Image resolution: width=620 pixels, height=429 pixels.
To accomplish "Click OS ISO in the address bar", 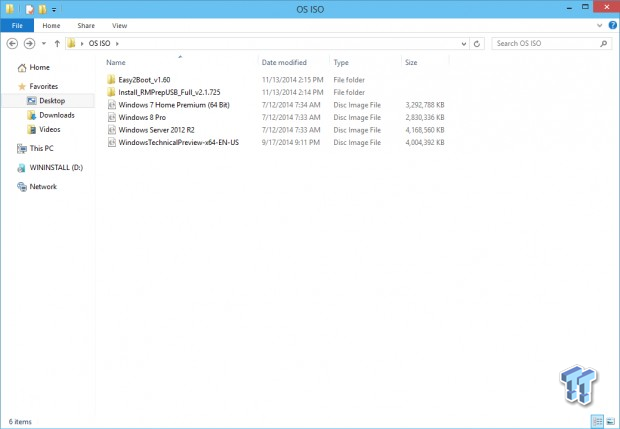I will click(99, 43).
